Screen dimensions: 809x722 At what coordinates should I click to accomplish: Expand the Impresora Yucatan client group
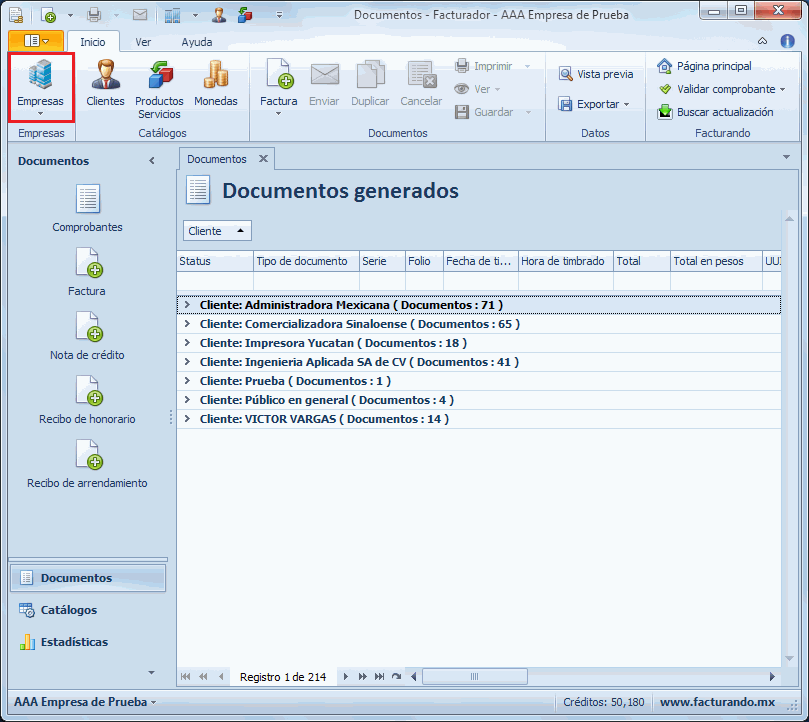pos(186,343)
